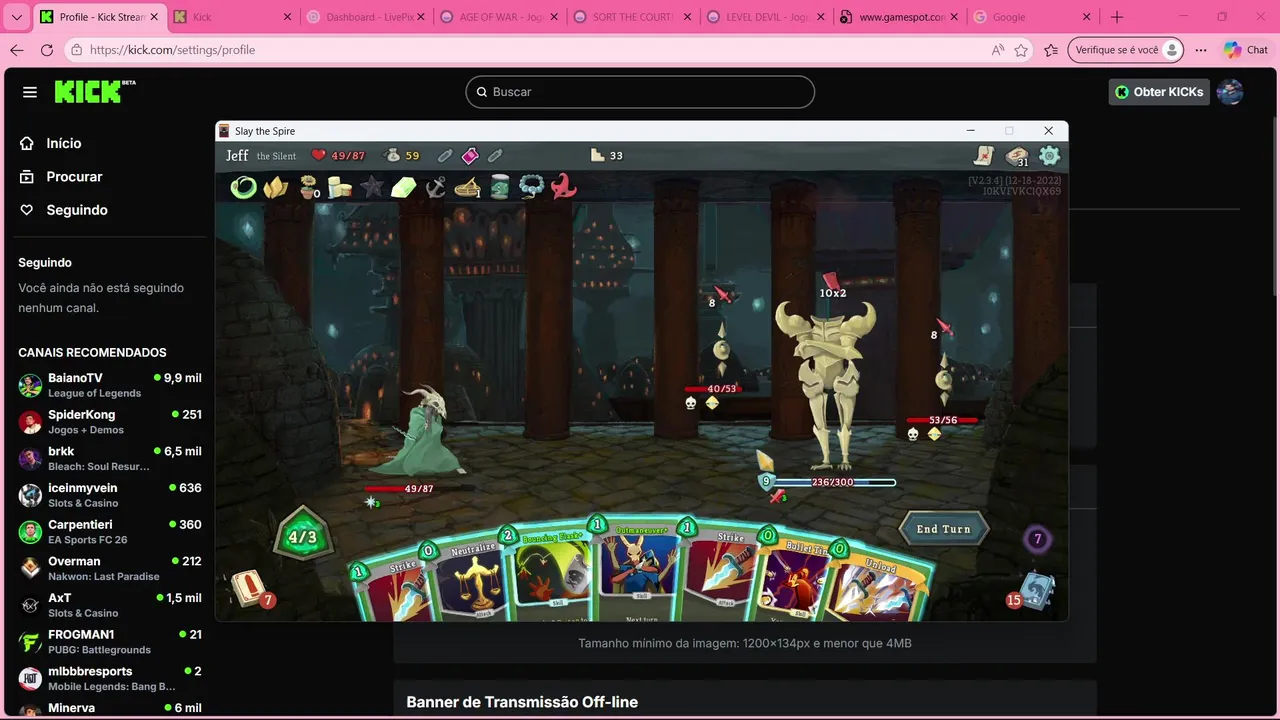Click the anchor relic

pos(436,187)
